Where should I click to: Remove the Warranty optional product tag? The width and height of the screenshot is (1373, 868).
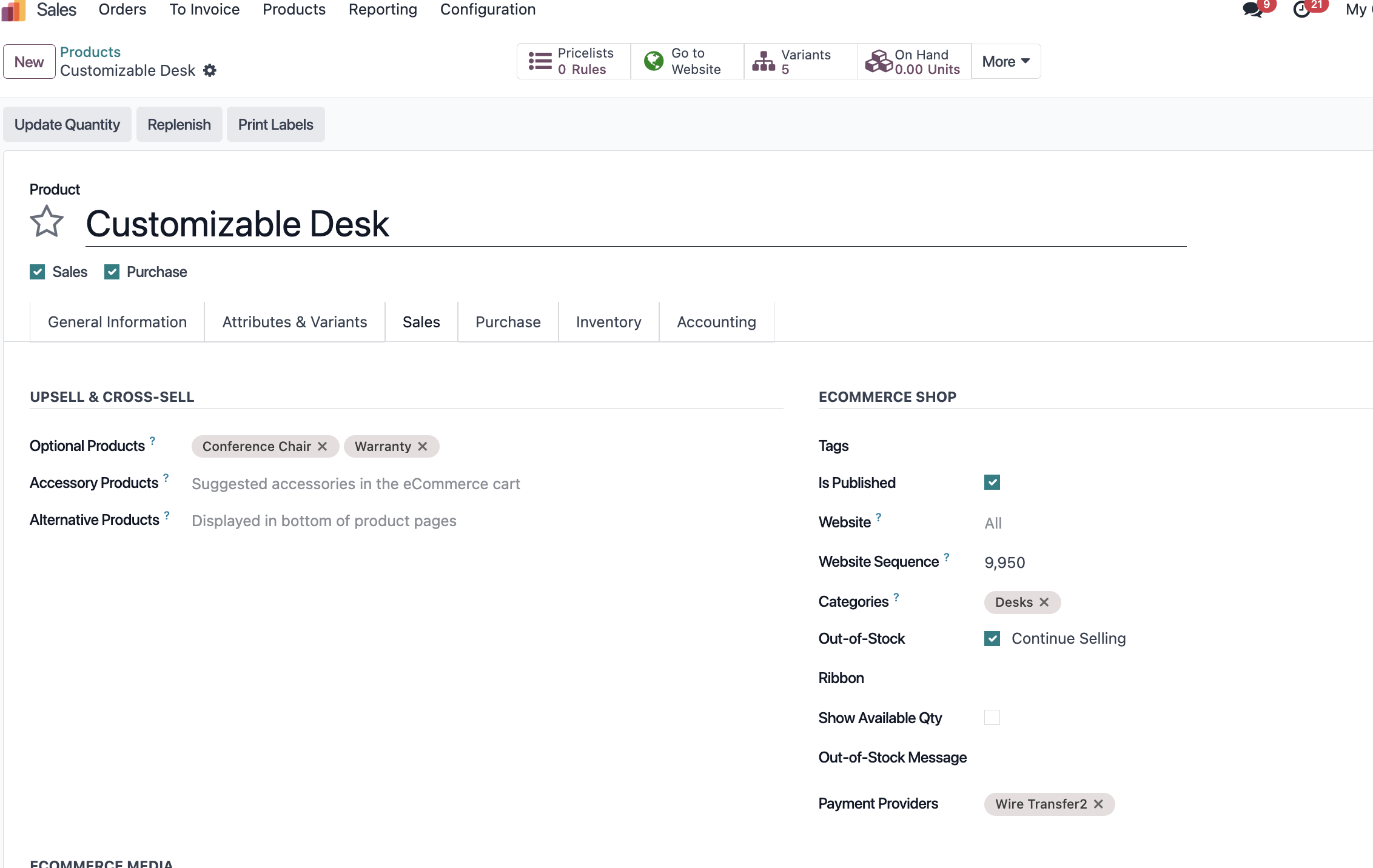tap(423, 447)
